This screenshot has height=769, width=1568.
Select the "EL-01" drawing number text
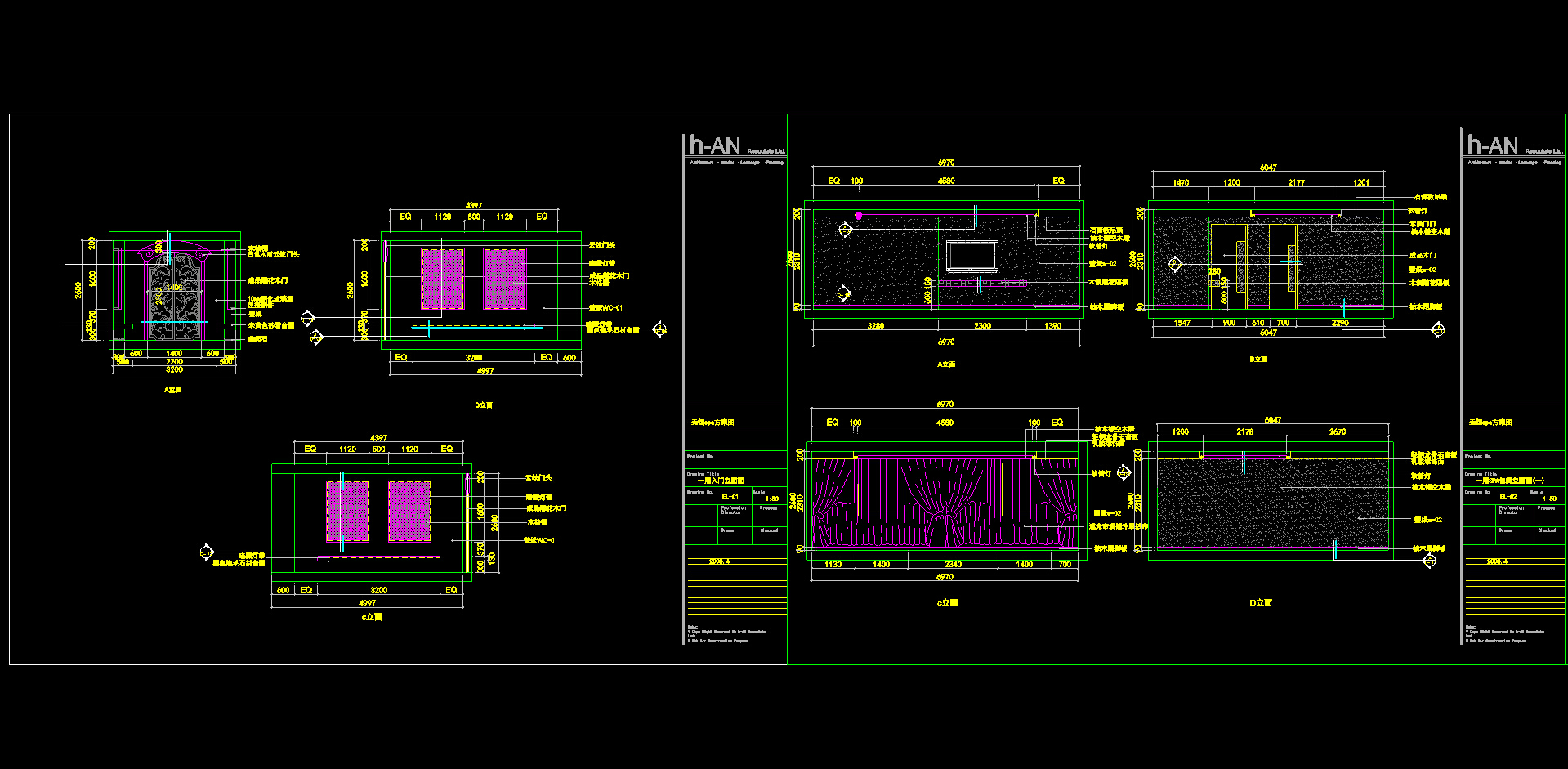click(730, 497)
